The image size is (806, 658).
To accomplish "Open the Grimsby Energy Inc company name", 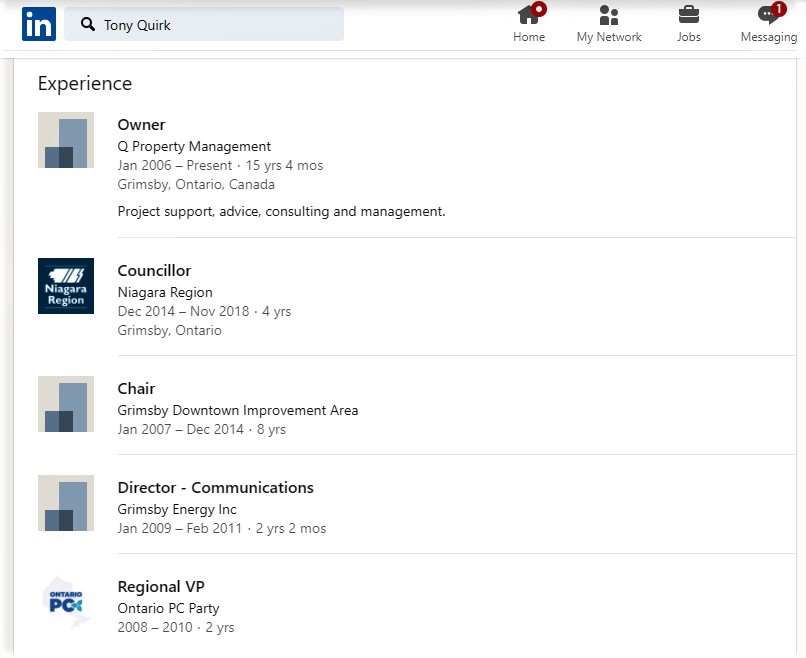I will 177,509.
